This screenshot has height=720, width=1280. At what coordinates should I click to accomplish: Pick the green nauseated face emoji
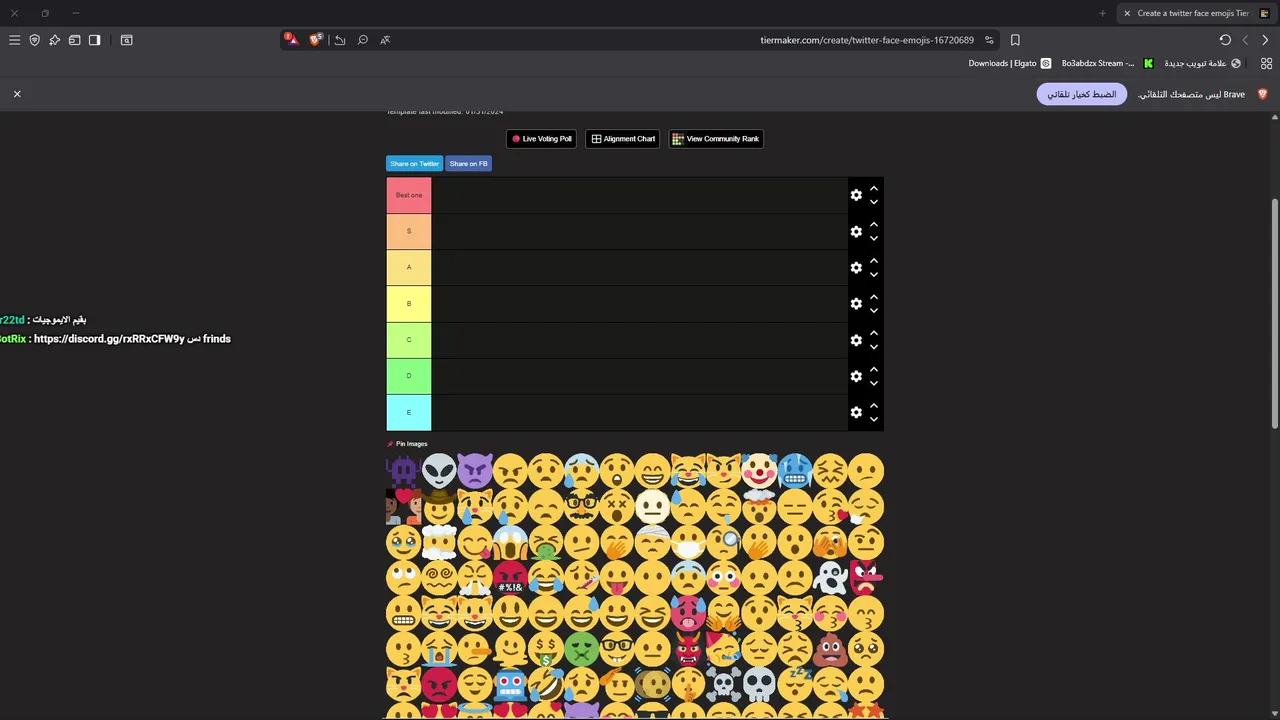pyautogui.click(x=581, y=649)
